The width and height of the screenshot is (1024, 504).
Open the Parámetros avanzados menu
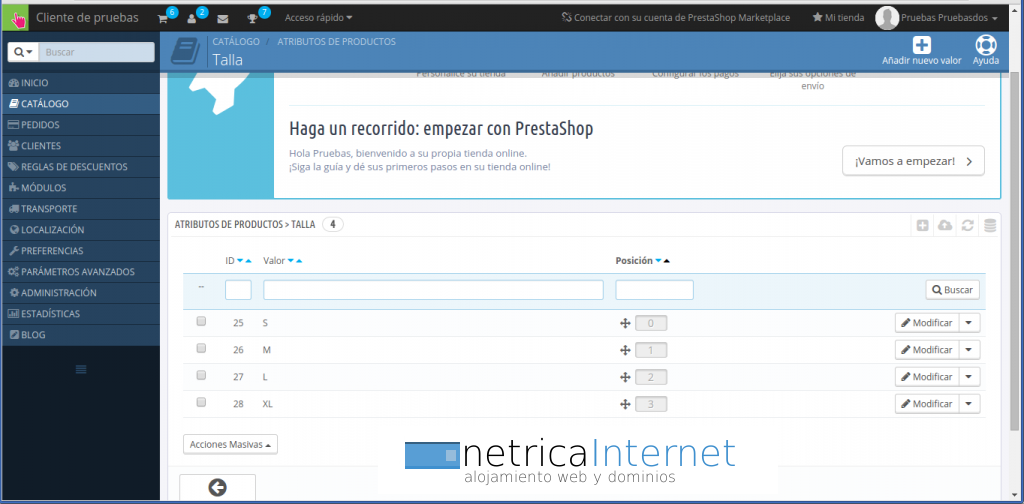pyautogui.click(x=81, y=272)
